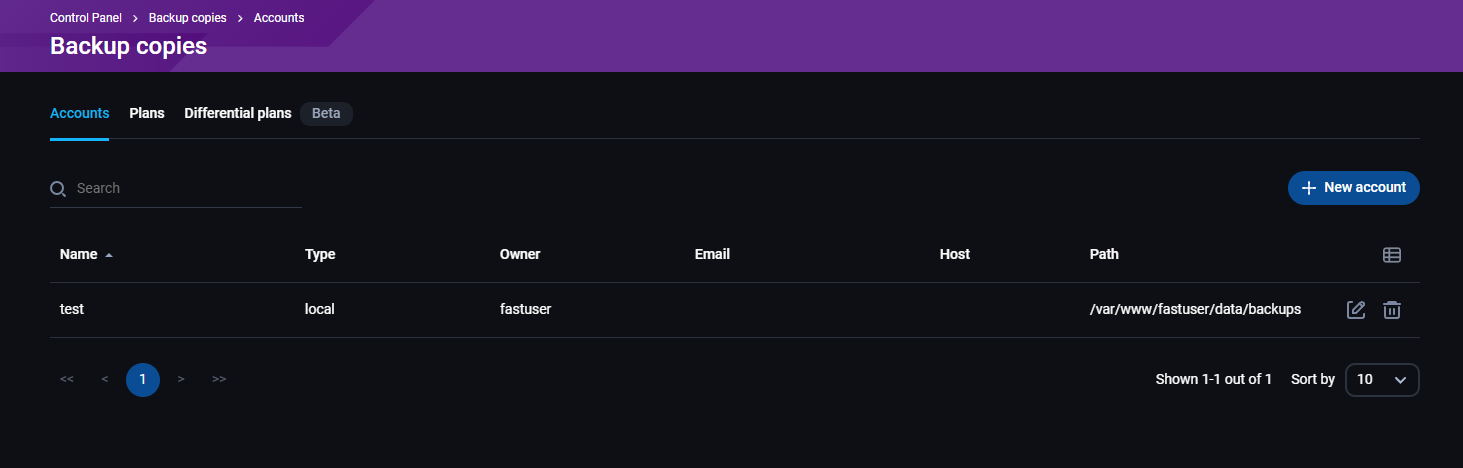
Task: Create a New account
Action: (x=1353, y=188)
